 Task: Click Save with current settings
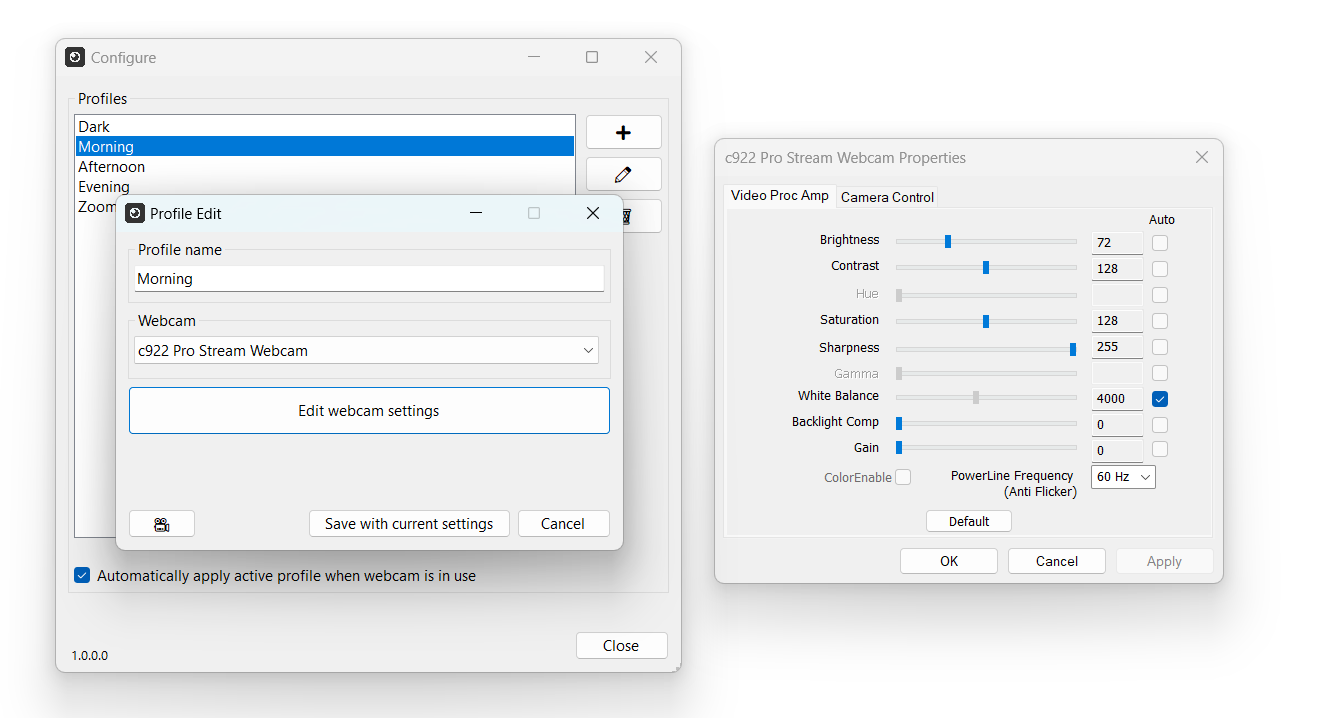pos(409,523)
